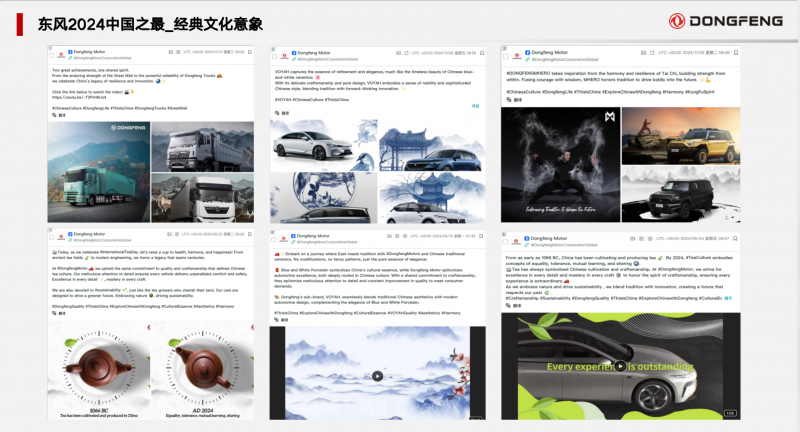
Task: Open the handle link on the Great Wall trucks post
Action: pos(102,58)
